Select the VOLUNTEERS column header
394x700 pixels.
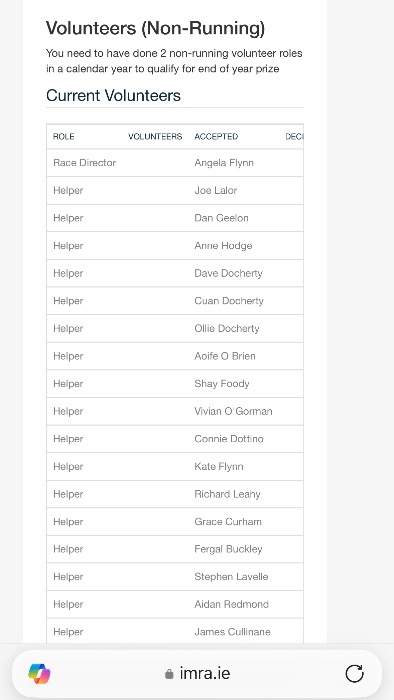click(155, 137)
